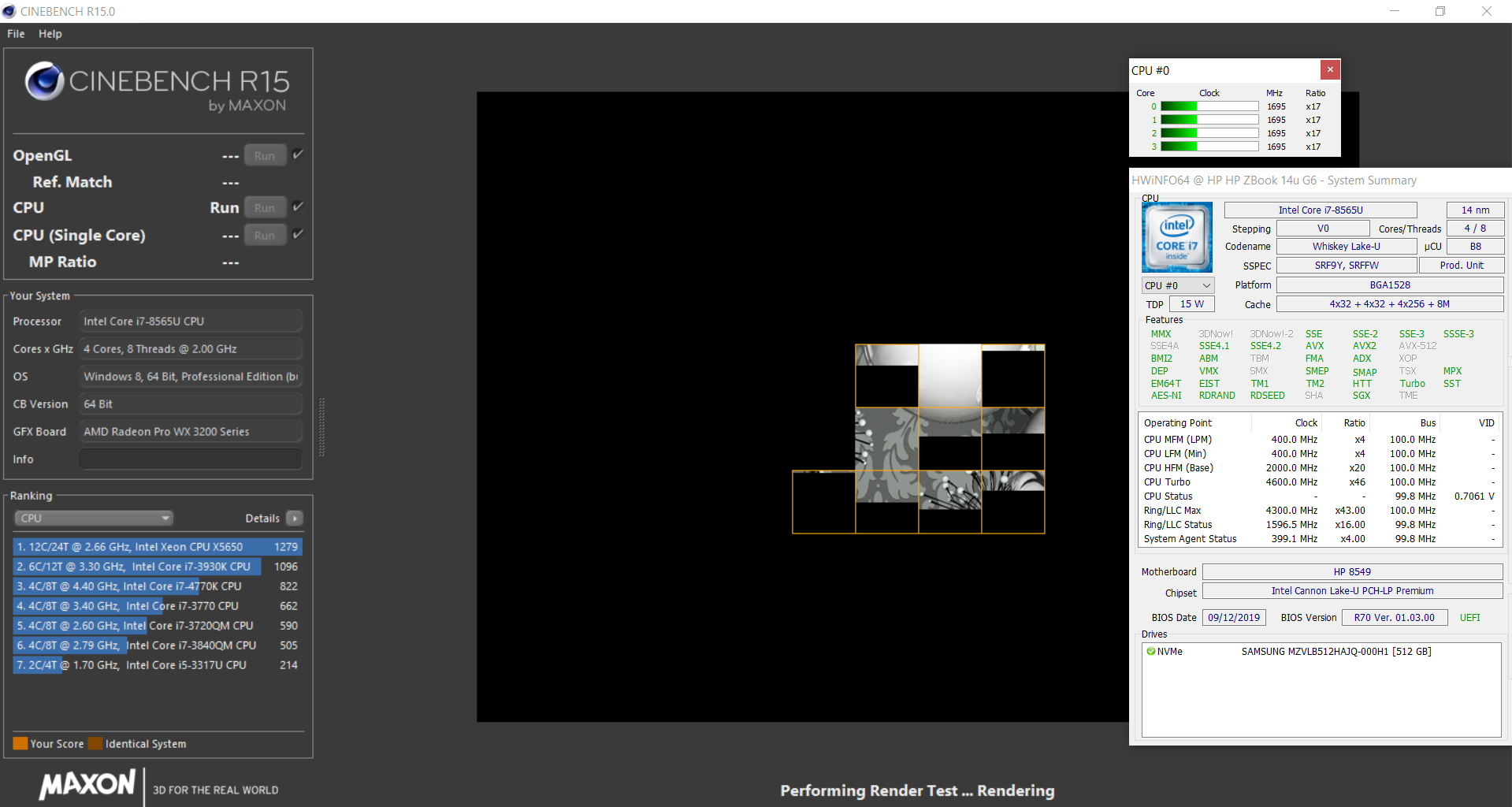Click the Prod. Unit field in HWiNFO
The height and width of the screenshot is (807, 1512).
click(x=1462, y=266)
